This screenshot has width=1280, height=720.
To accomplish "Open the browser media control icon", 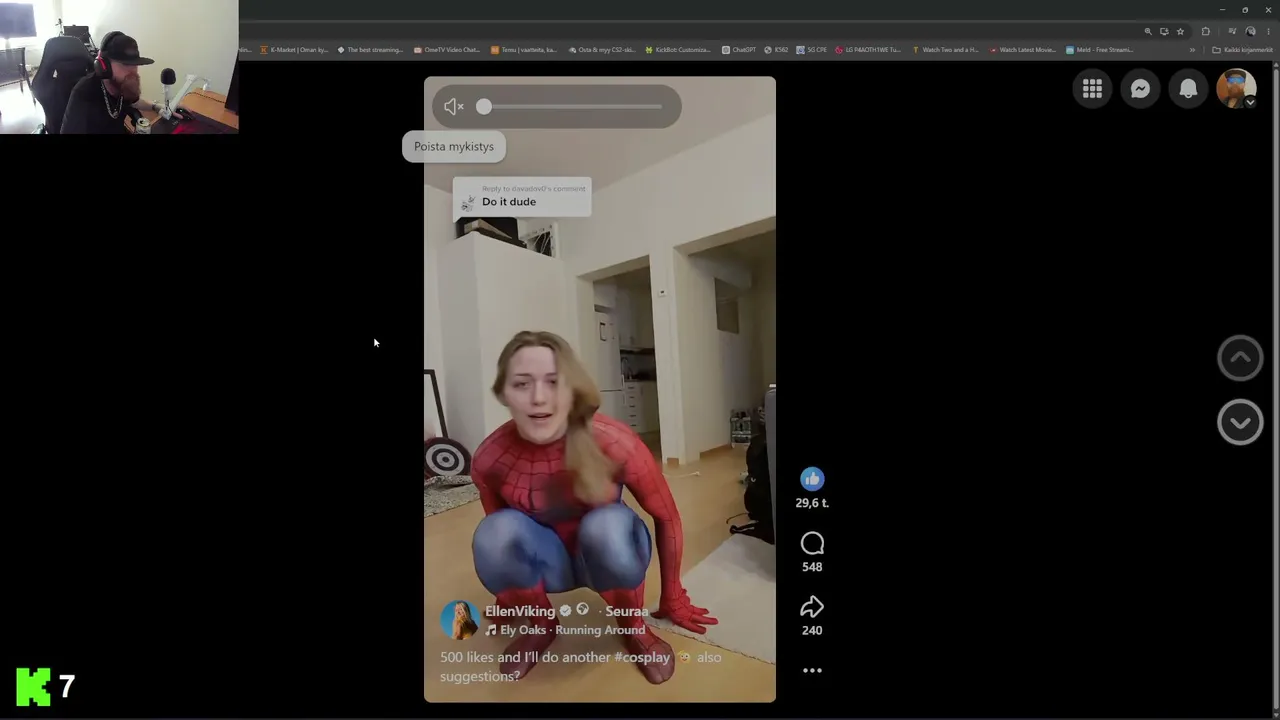I will [1232, 31].
